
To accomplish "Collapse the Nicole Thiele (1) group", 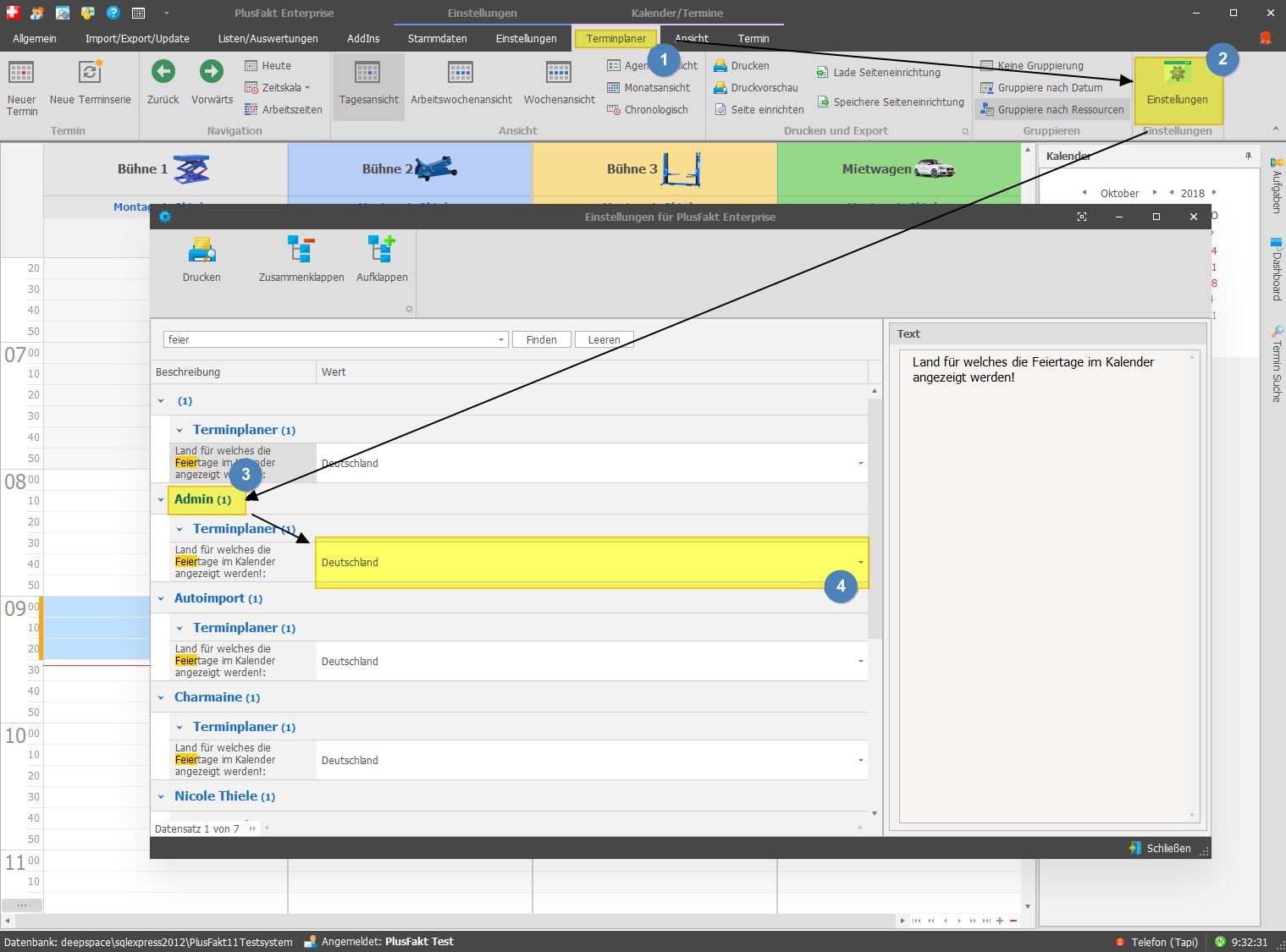I will tap(161, 796).
